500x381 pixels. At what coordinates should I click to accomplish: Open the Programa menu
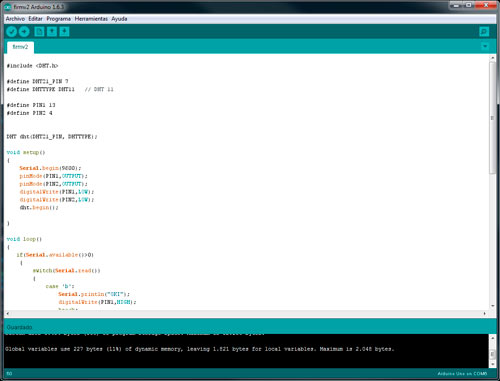(59, 19)
